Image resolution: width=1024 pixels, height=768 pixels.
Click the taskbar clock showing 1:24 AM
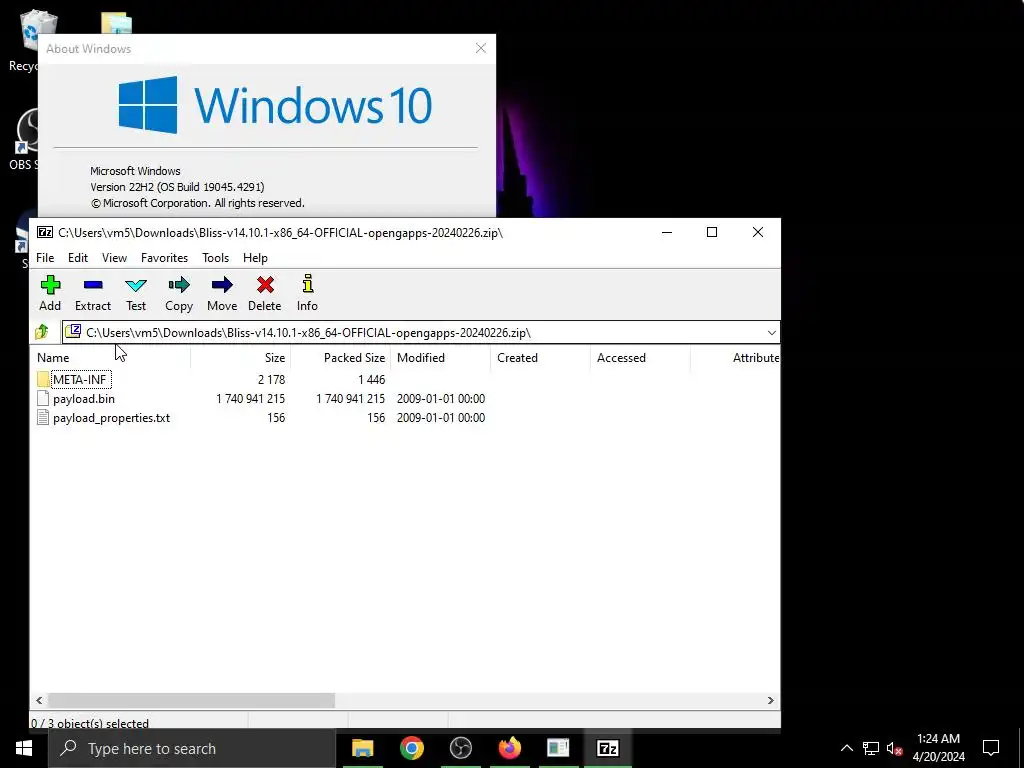[x=938, y=748]
